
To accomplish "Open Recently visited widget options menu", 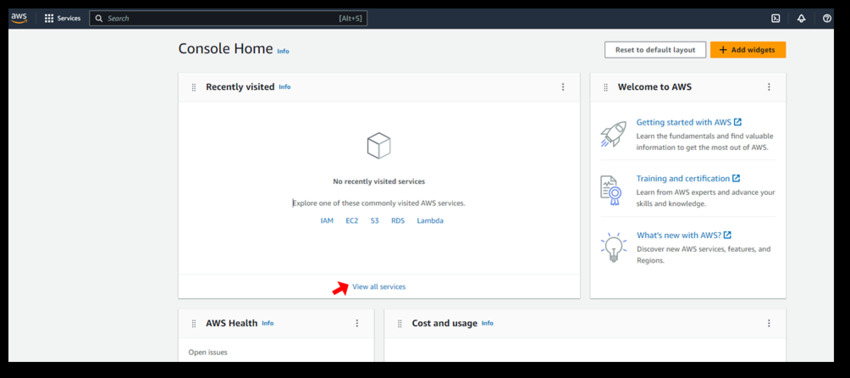I will tap(563, 87).
